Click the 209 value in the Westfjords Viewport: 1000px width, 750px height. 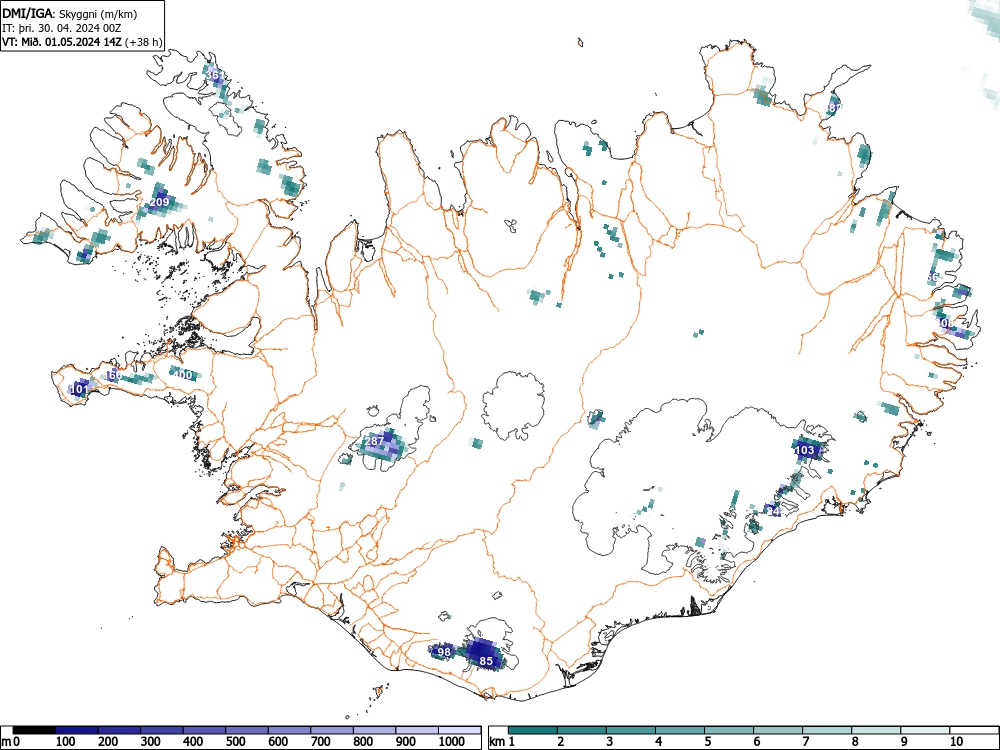point(159,202)
